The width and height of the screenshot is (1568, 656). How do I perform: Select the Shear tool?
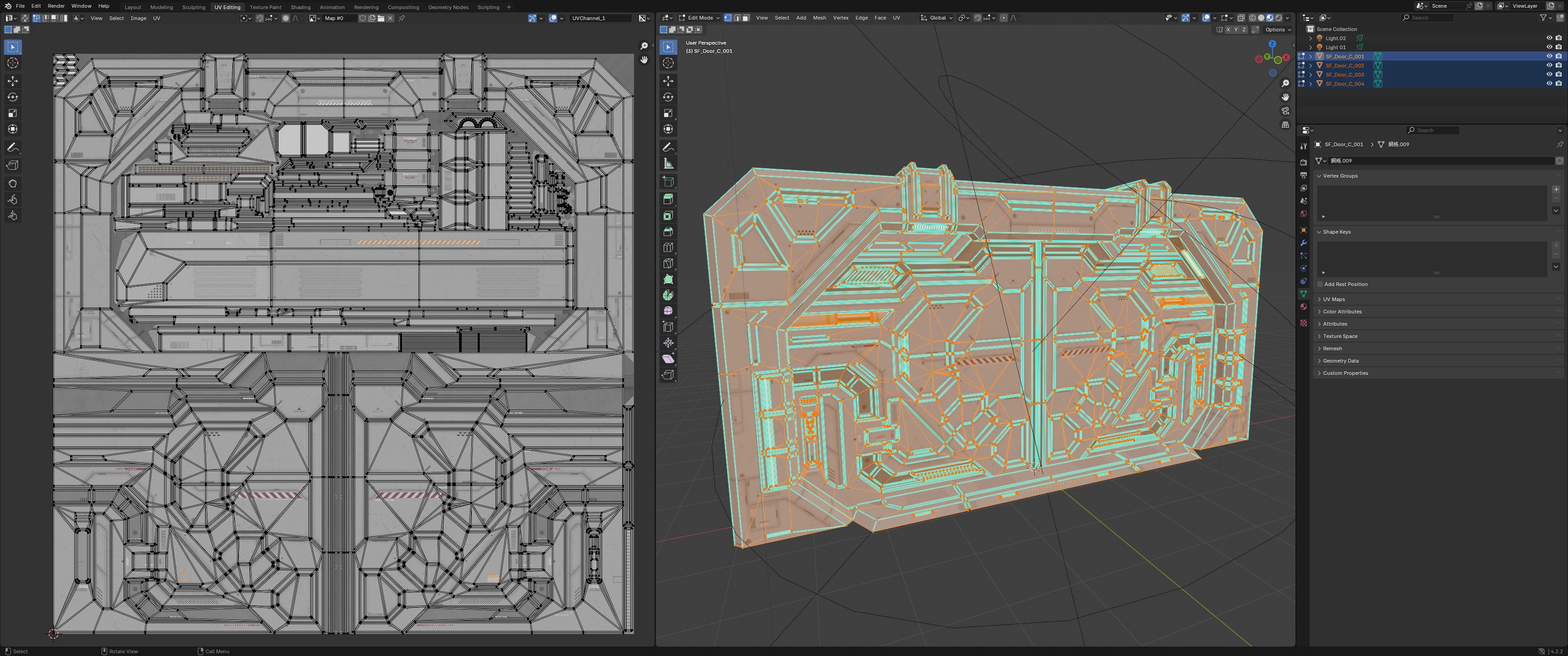coord(668,359)
